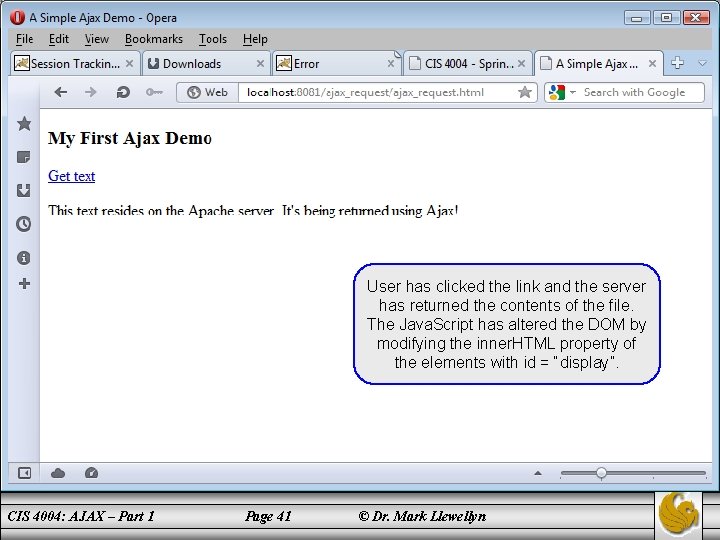
Task: Click the Google search engine icon
Action: [557, 92]
